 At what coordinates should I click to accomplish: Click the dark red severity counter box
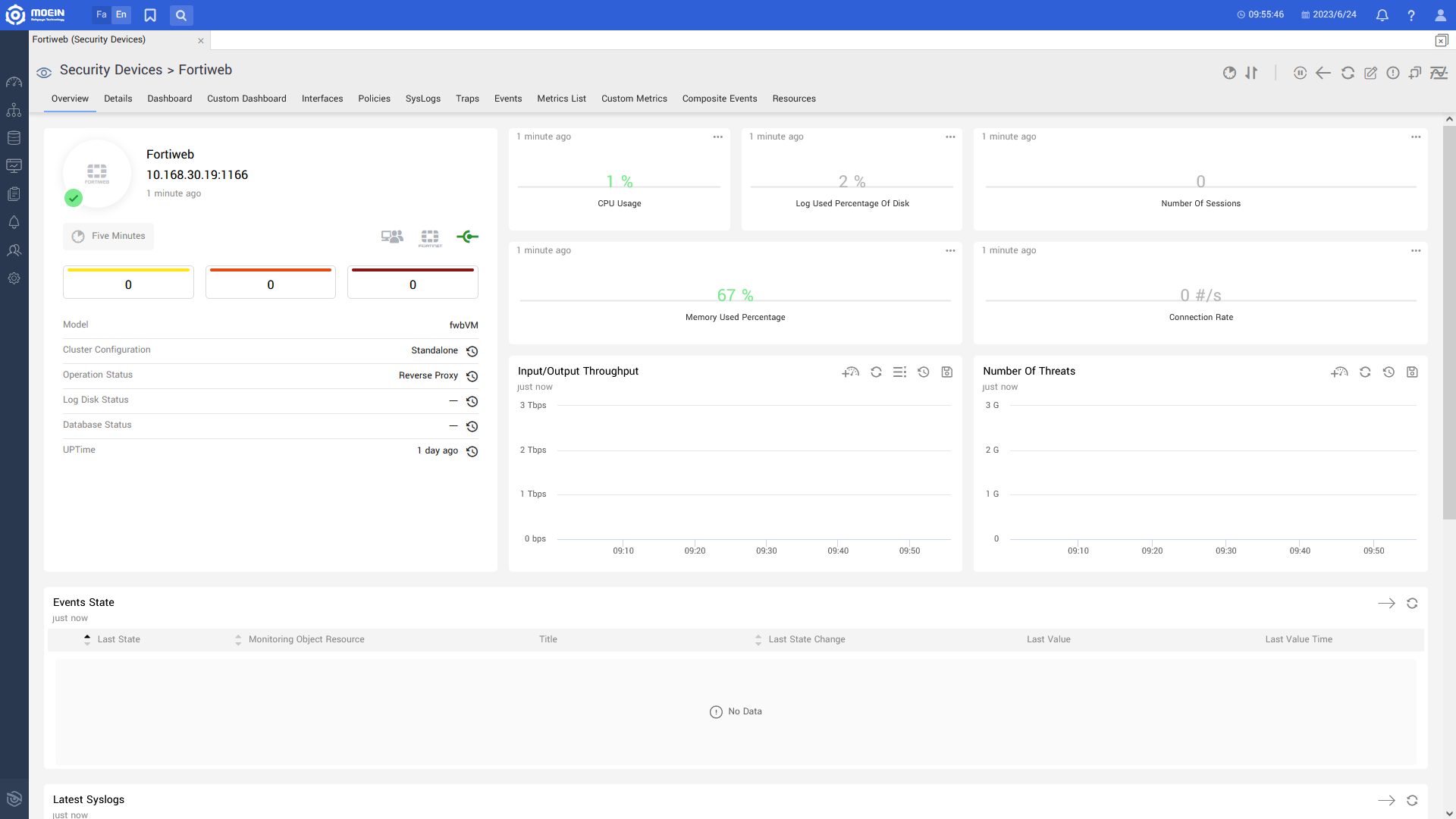click(x=413, y=282)
